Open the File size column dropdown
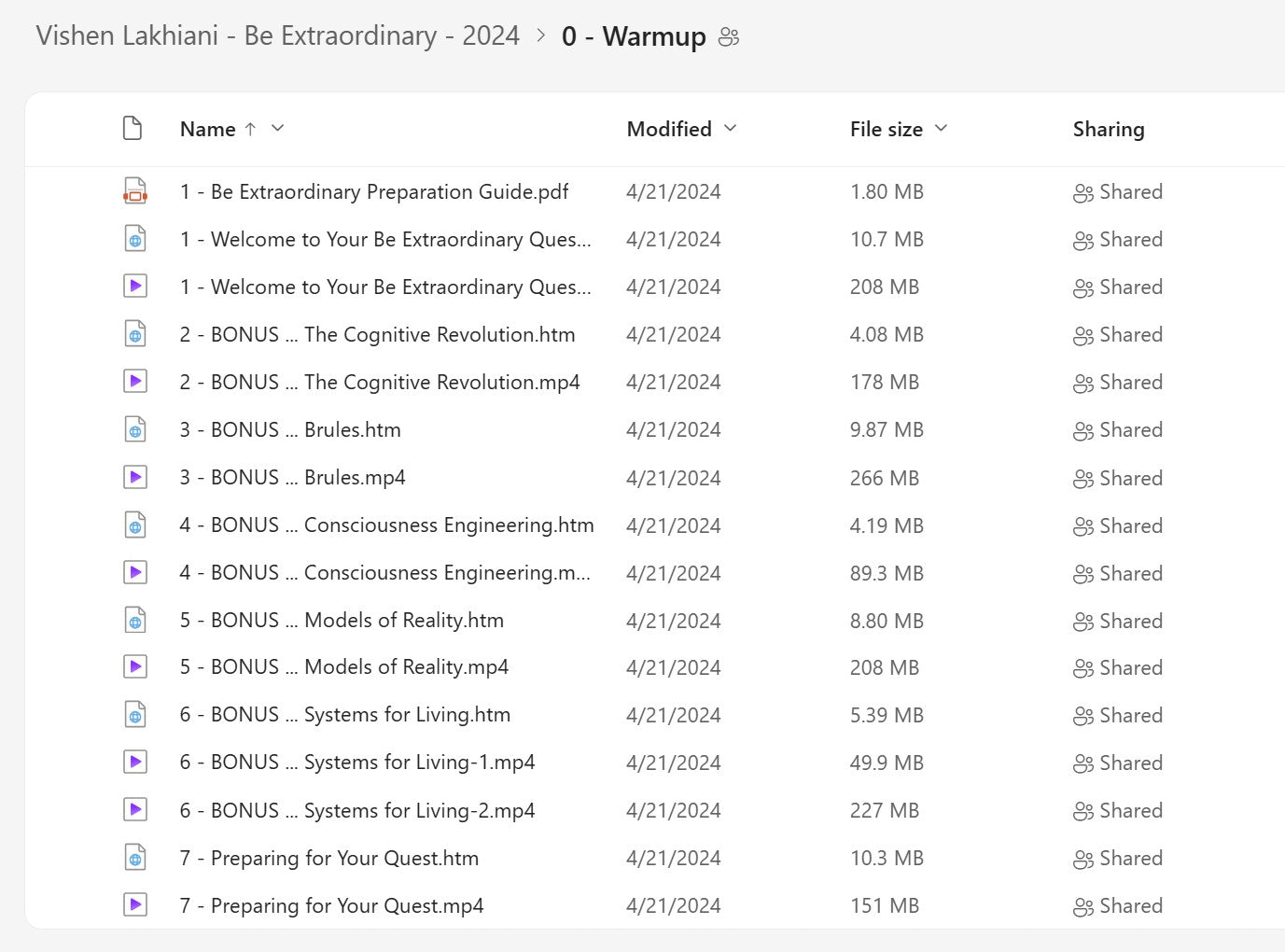Screen dimensions: 1285x952 pos(941,129)
